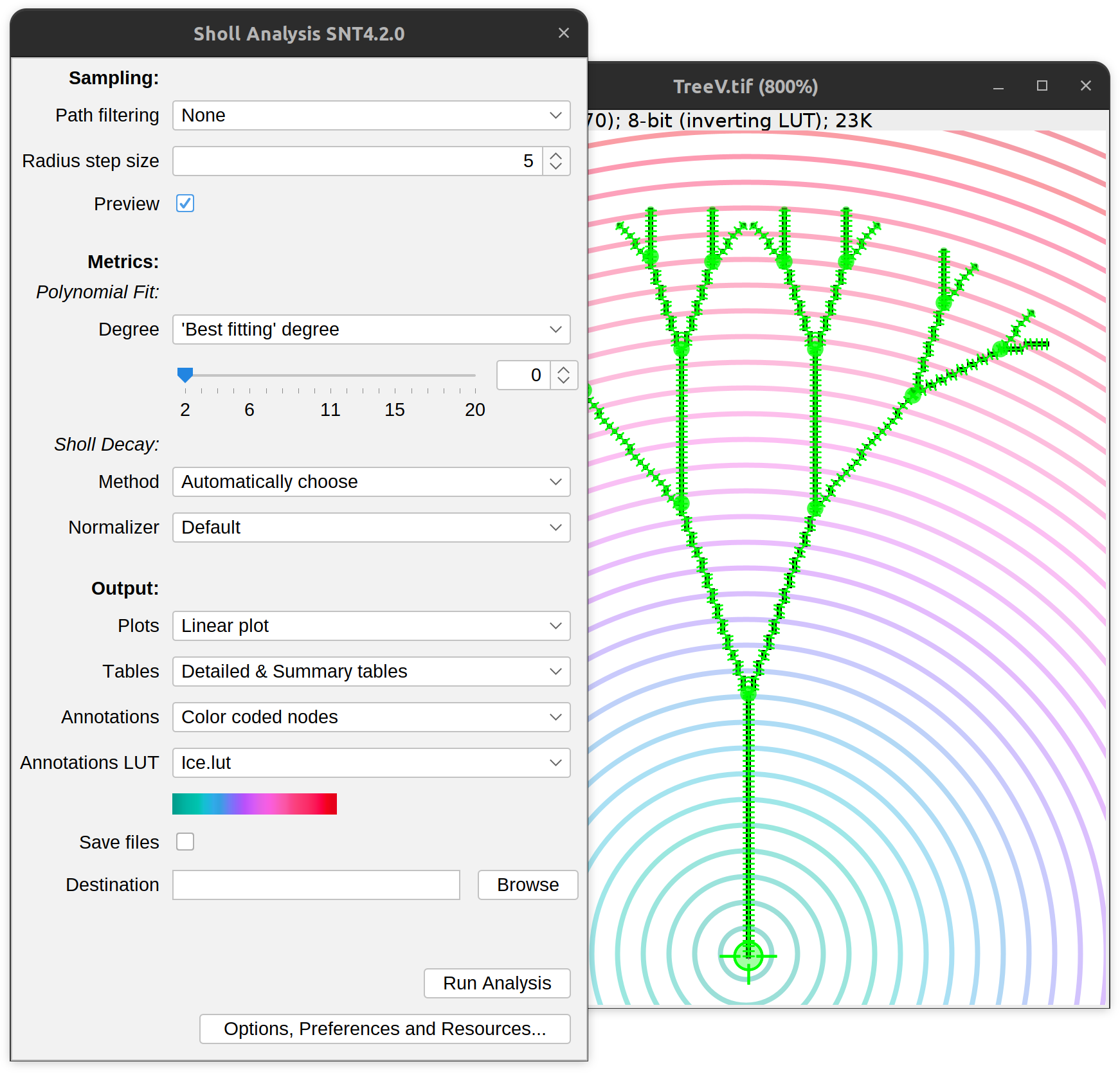Click the Destination path field
This screenshot has width=1120, height=1073.
pyautogui.click(x=316, y=885)
